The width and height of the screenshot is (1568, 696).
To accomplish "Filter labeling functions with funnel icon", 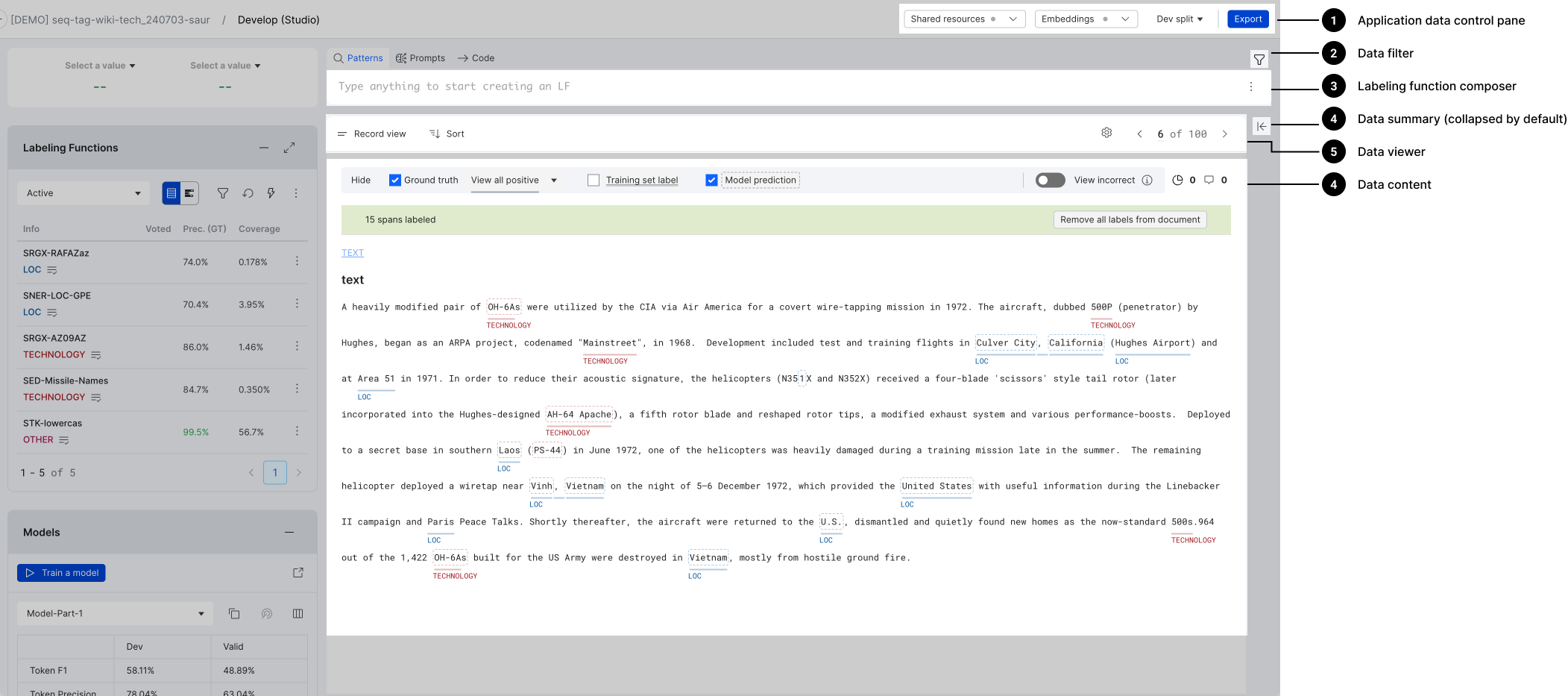I will 223,193.
